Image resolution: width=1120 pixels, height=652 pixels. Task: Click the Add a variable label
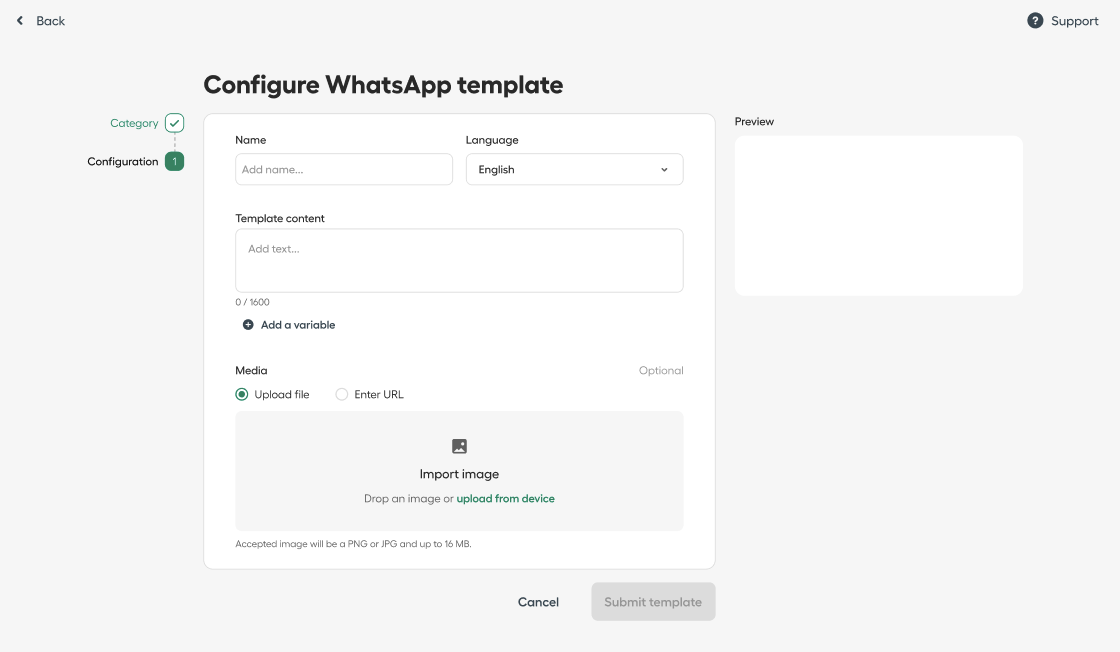pyautogui.click(x=298, y=325)
